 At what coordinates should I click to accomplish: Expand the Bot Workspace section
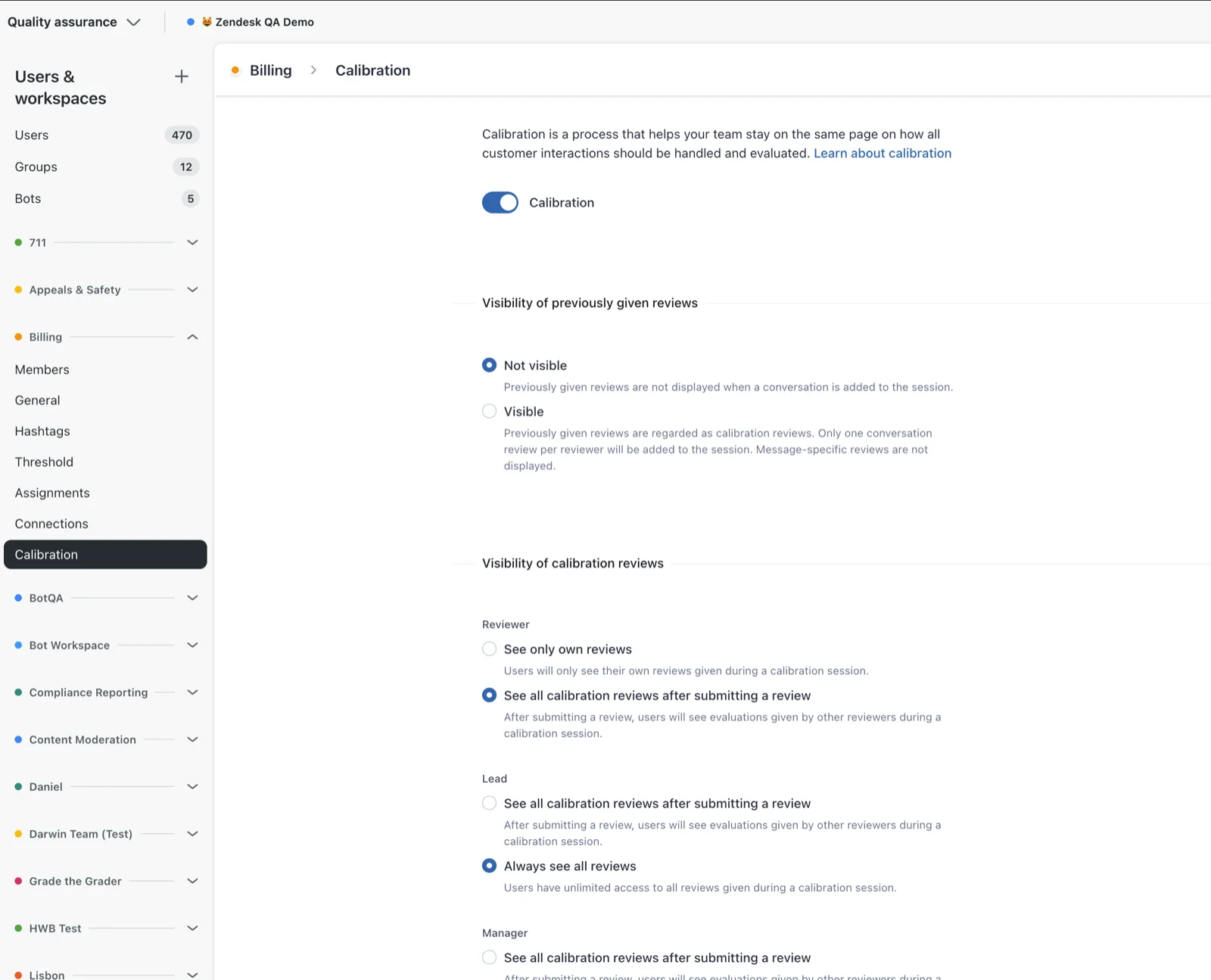pyautogui.click(x=192, y=646)
